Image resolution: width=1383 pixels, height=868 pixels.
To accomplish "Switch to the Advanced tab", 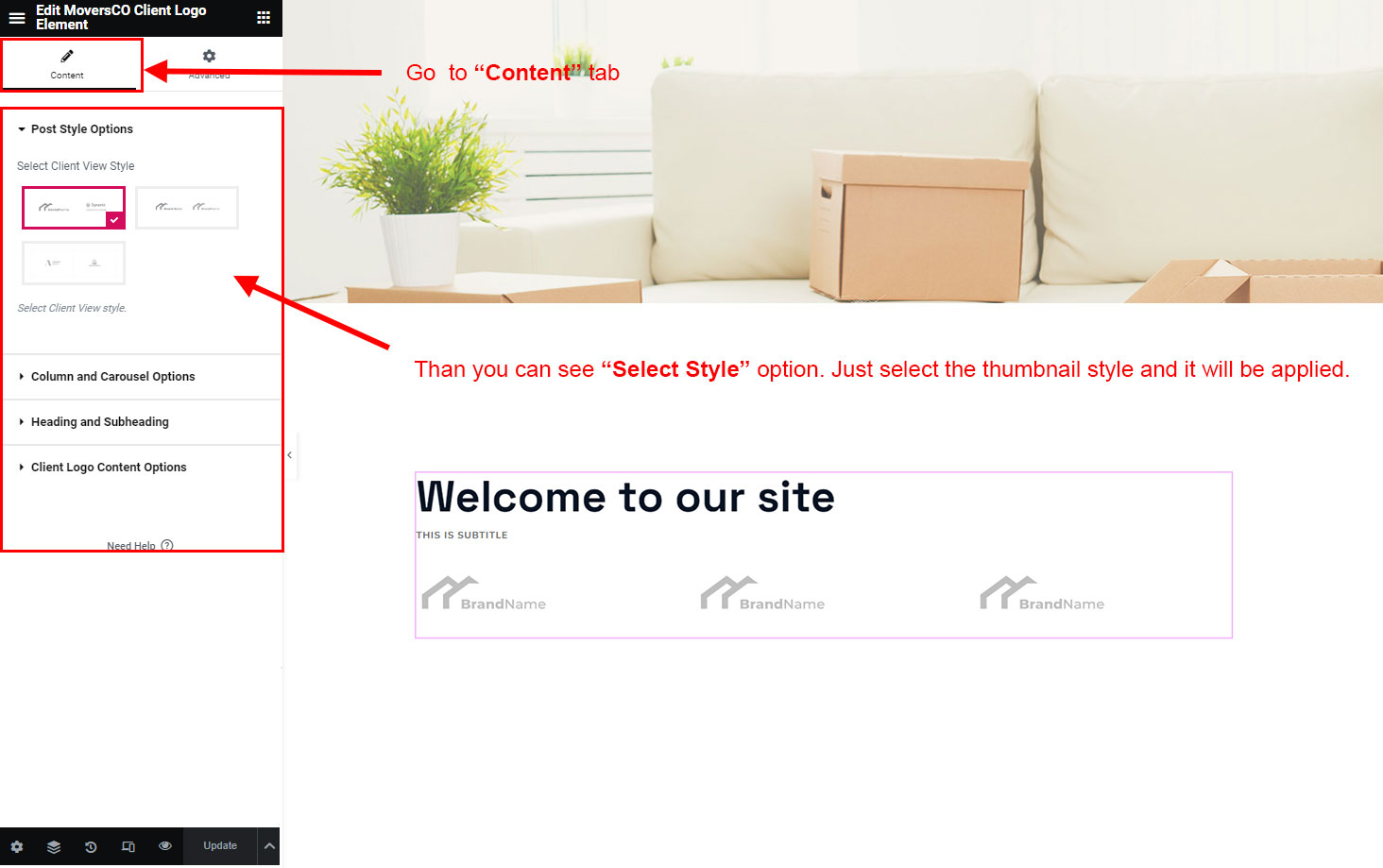I will tap(210, 64).
